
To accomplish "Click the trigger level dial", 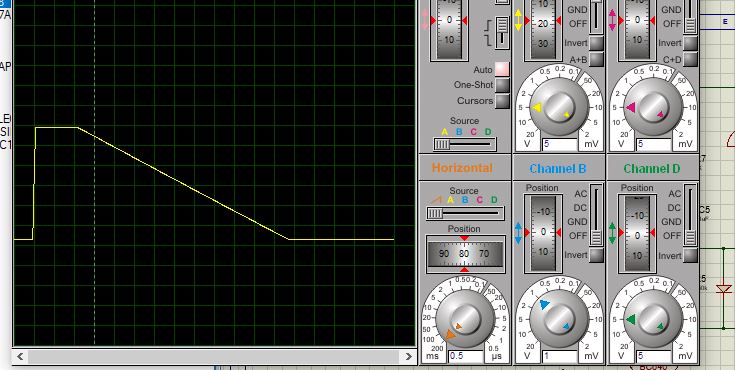I will [x=449, y=29].
